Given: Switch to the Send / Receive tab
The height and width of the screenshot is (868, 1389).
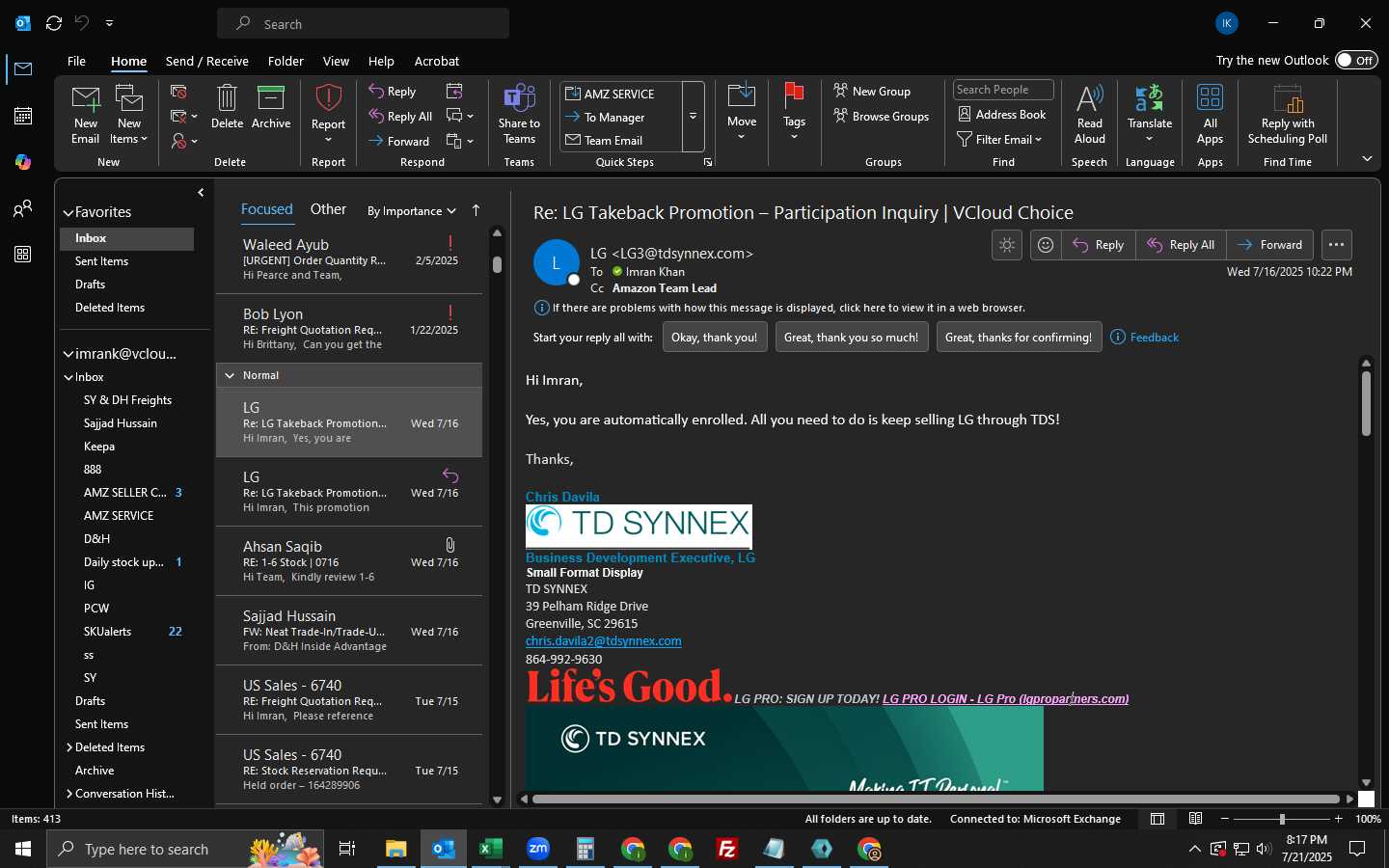Looking at the screenshot, I should click(207, 61).
